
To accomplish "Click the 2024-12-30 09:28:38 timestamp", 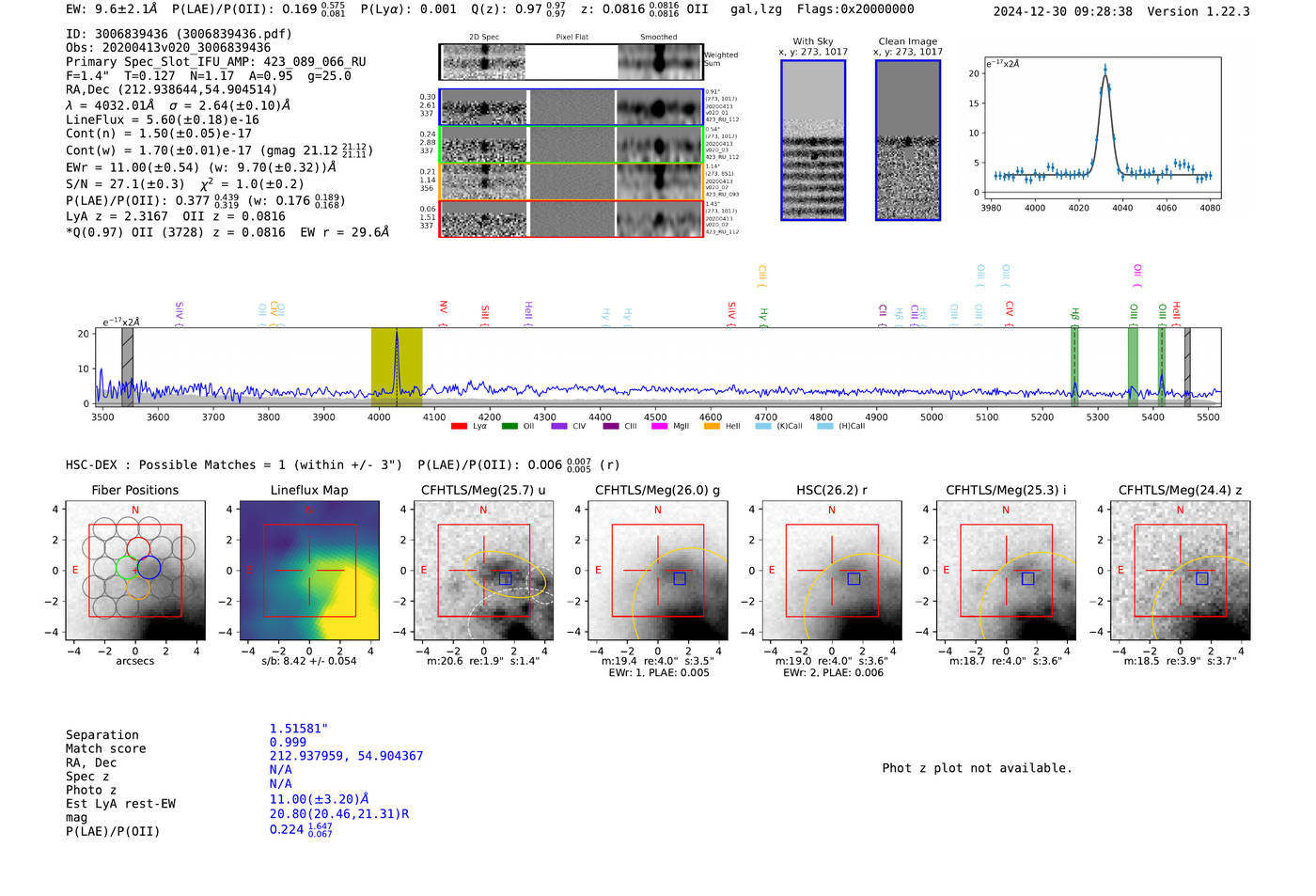I will [1063, 11].
